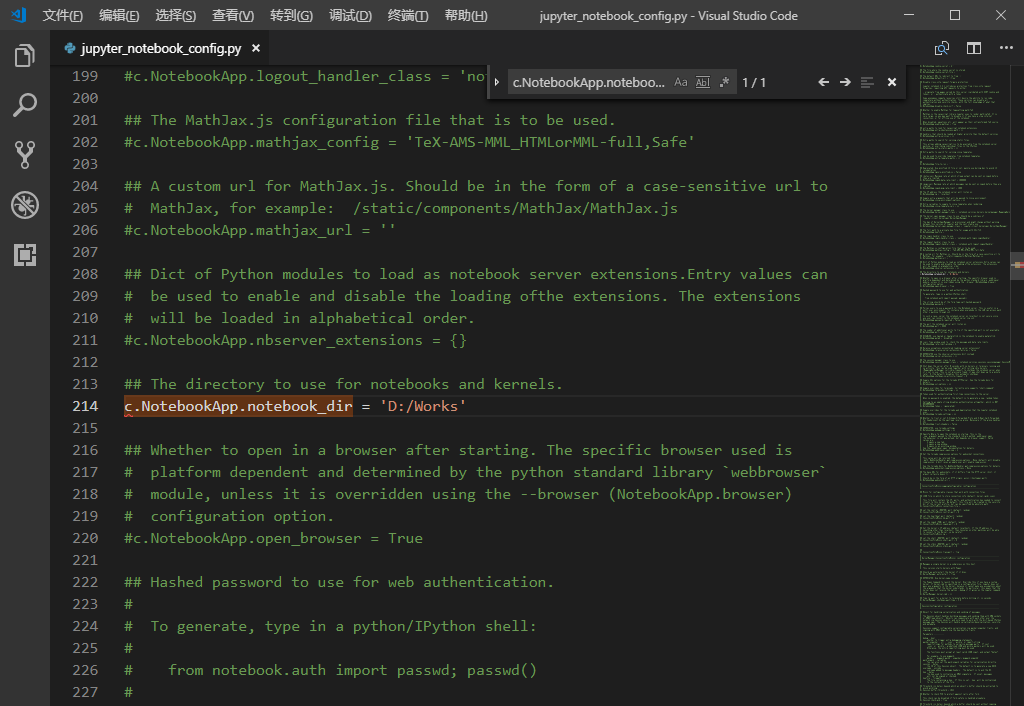Close the jupyter_notebook_config.py tab
The width and height of the screenshot is (1024, 706).
coord(256,48)
